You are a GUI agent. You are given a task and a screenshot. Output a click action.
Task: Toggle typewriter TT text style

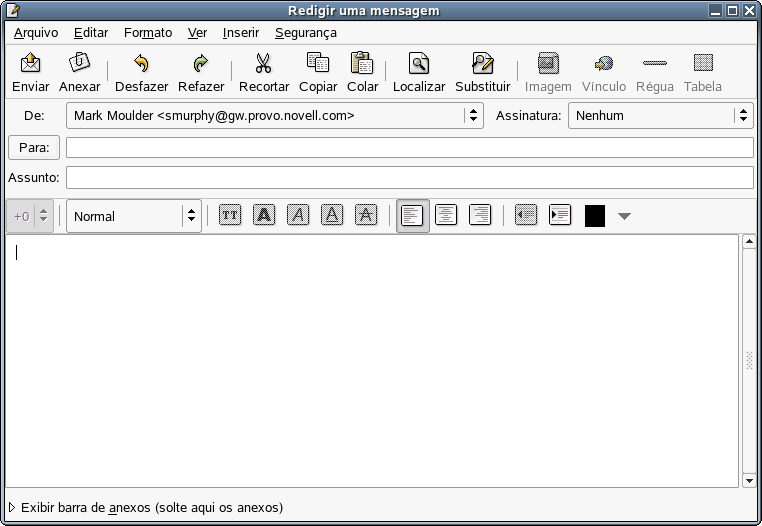click(230, 215)
